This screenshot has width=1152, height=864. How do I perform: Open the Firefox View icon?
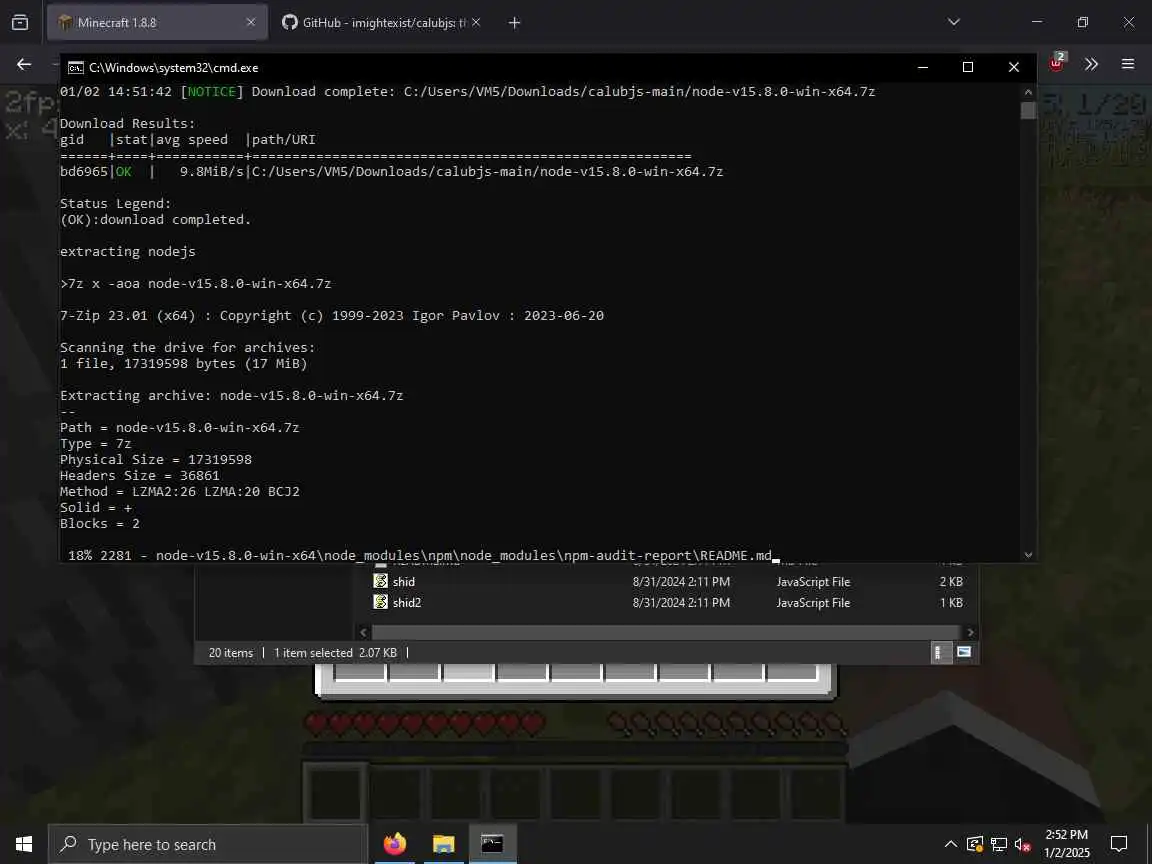tap(20, 23)
